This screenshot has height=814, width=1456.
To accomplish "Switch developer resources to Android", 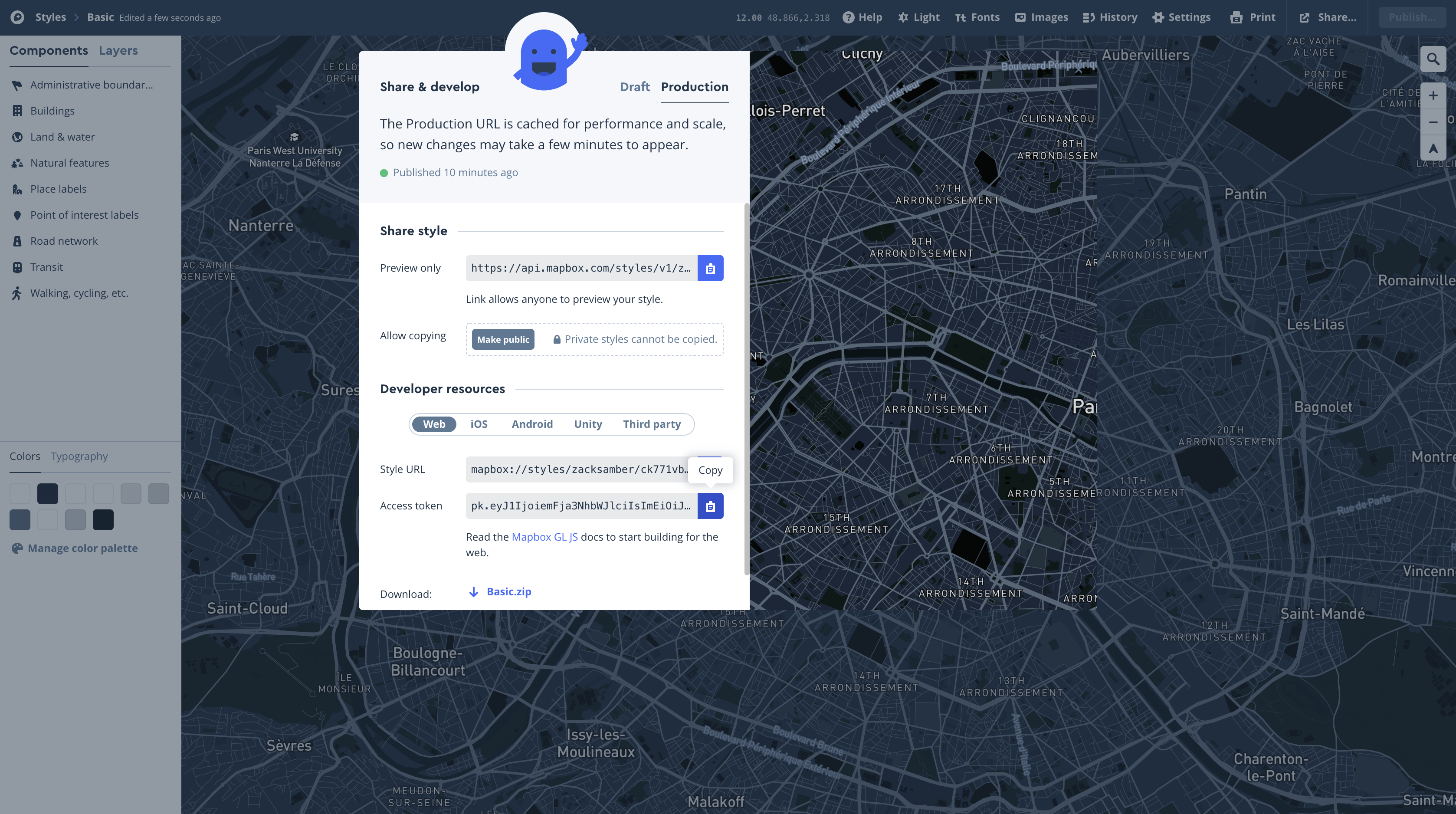I will pos(531,424).
